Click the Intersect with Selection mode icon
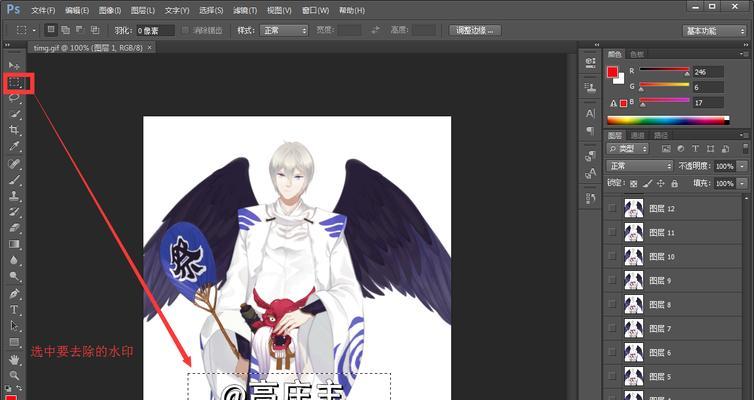This screenshot has height=400, width=754. coord(95,30)
